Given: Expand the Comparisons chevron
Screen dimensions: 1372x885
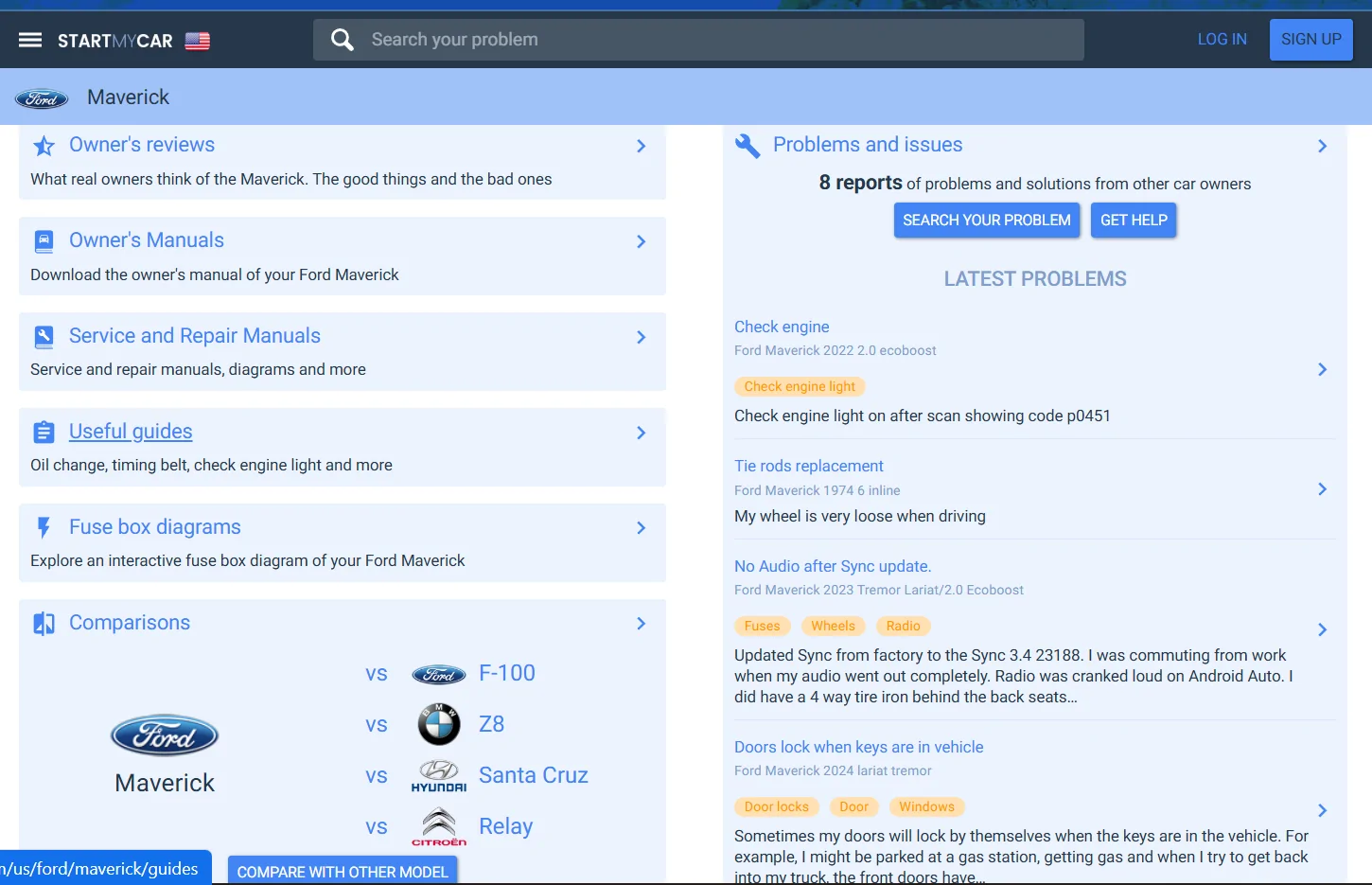Looking at the screenshot, I should tap(642, 624).
